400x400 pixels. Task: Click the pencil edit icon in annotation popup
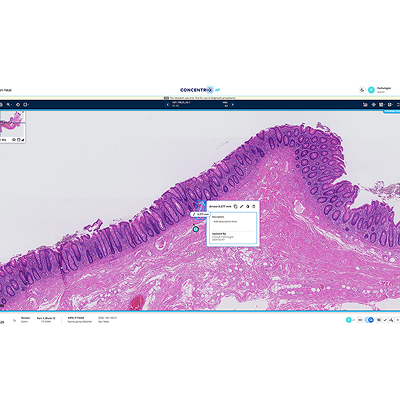[x=242, y=206]
